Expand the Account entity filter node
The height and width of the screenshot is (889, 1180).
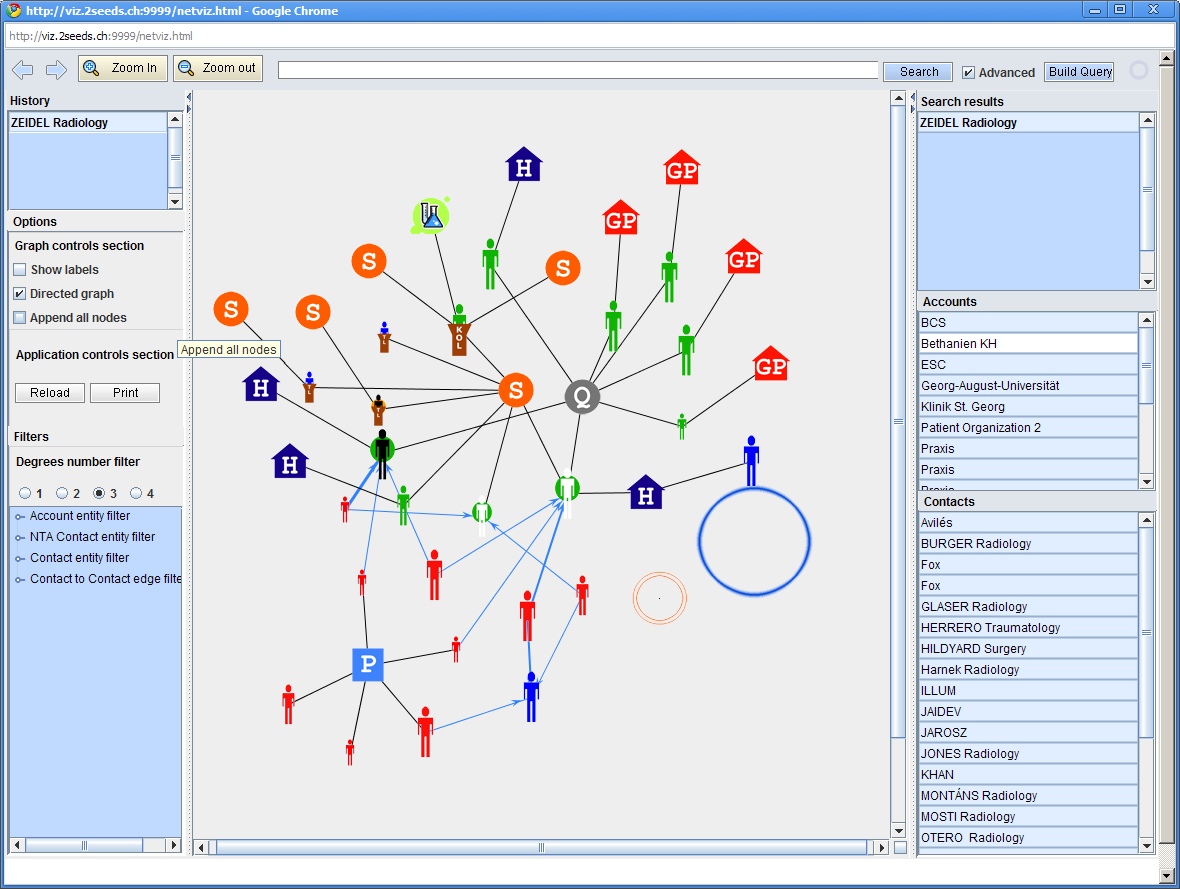pyautogui.click(x=20, y=516)
